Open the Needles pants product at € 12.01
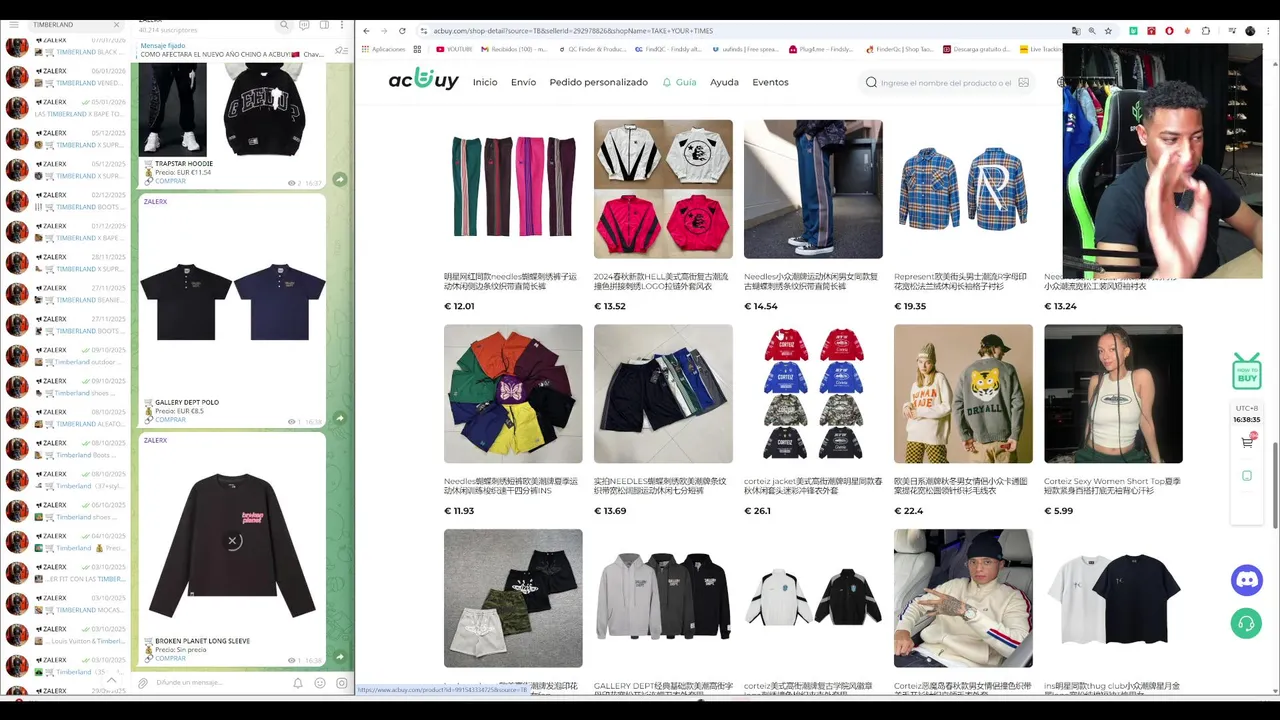The width and height of the screenshot is (1280, 720). click(513, 189)
